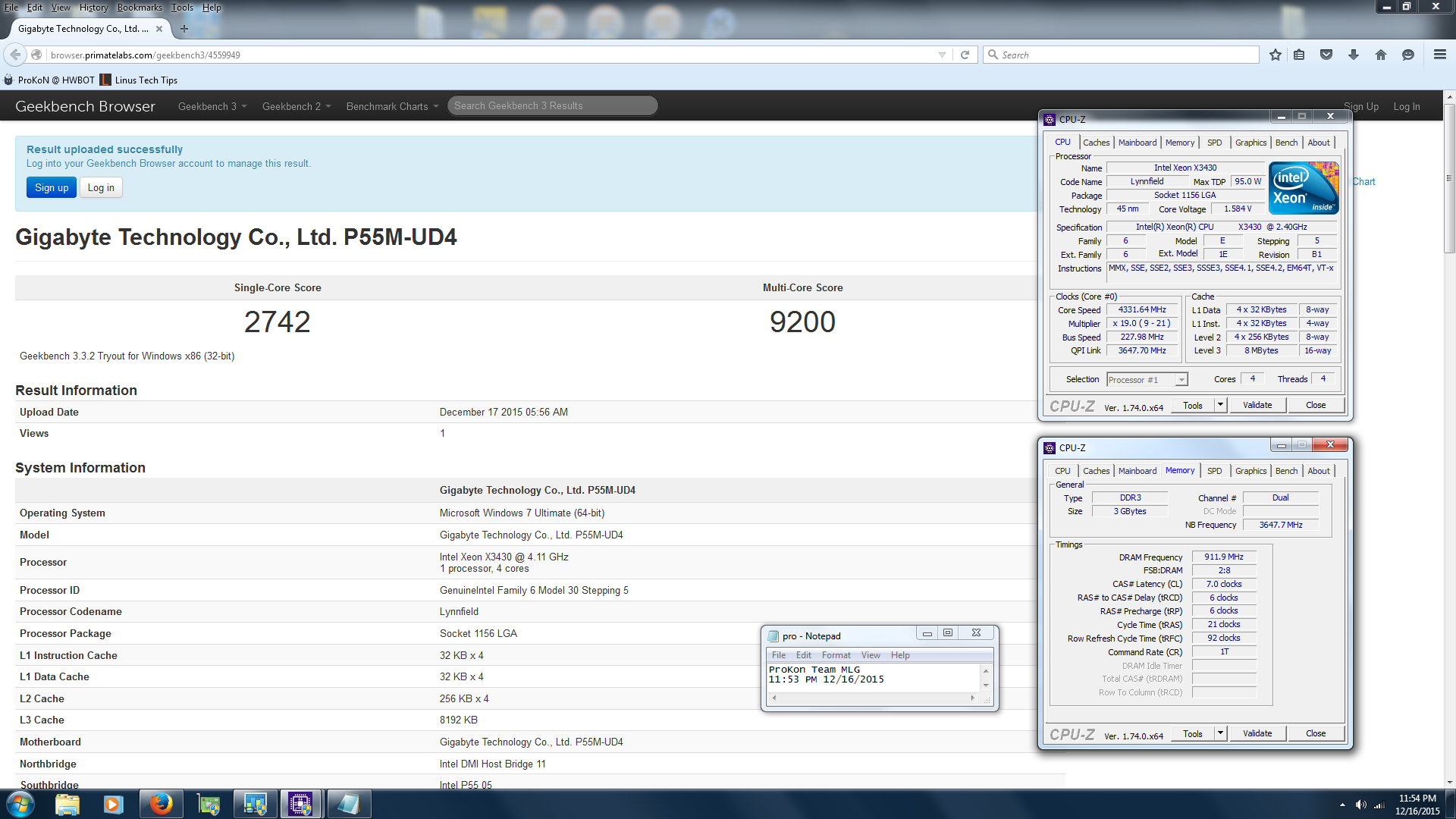Open the Firefox Bookmarks menu

140,8
